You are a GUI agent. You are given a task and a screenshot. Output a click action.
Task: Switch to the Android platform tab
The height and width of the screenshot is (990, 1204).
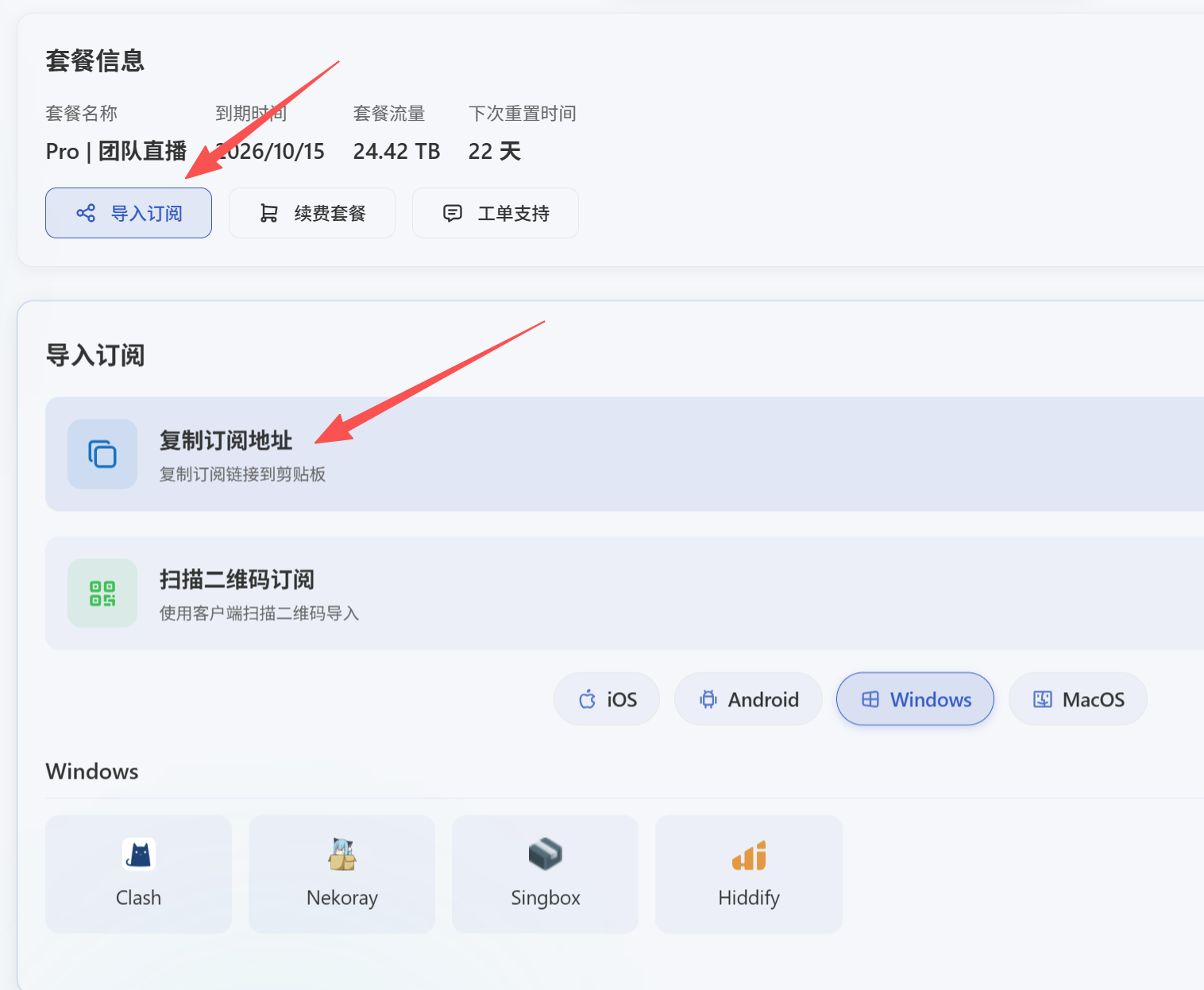pos(747,699)
